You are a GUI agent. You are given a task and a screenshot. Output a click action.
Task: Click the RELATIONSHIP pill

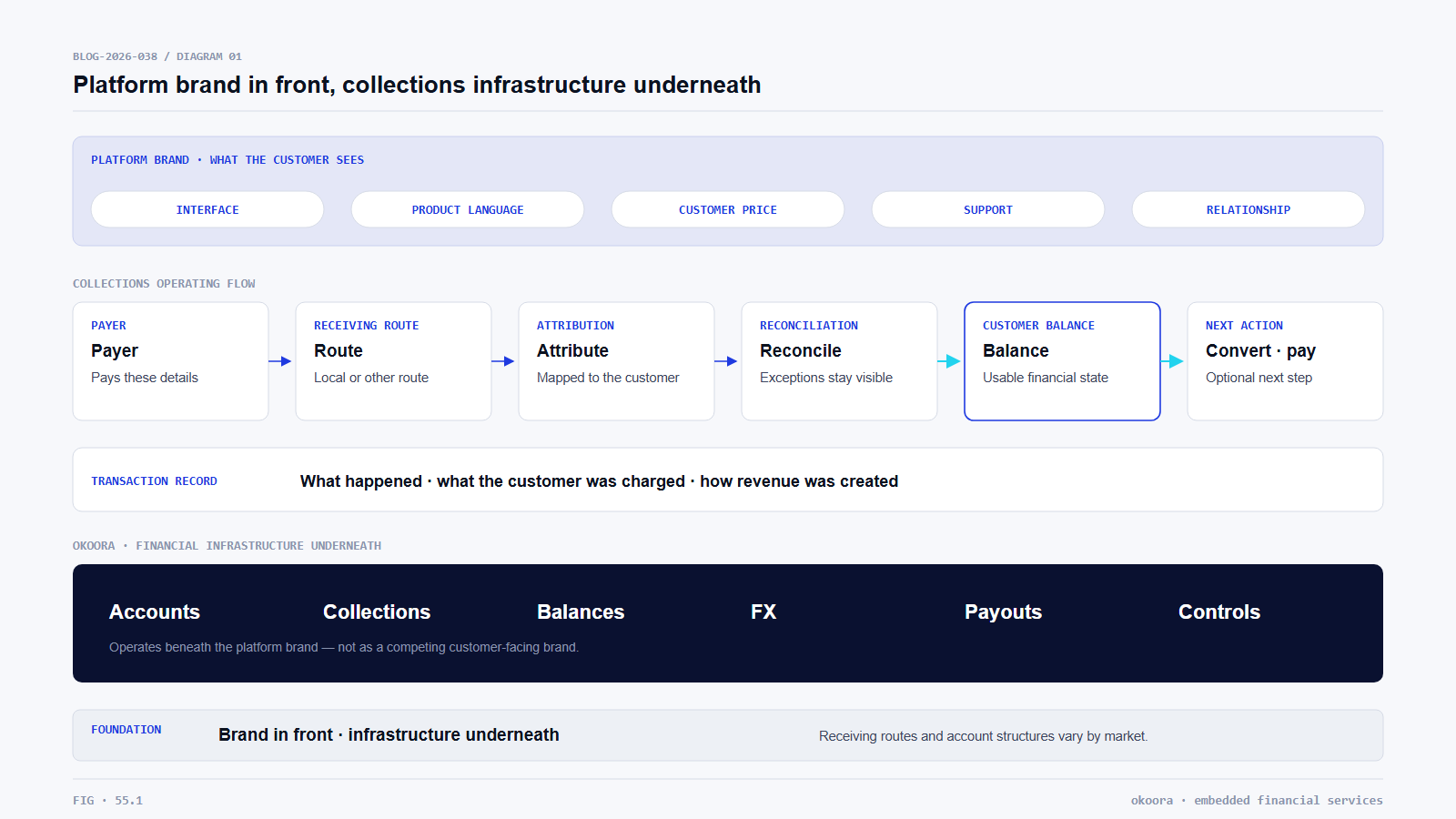[1249, 209]
